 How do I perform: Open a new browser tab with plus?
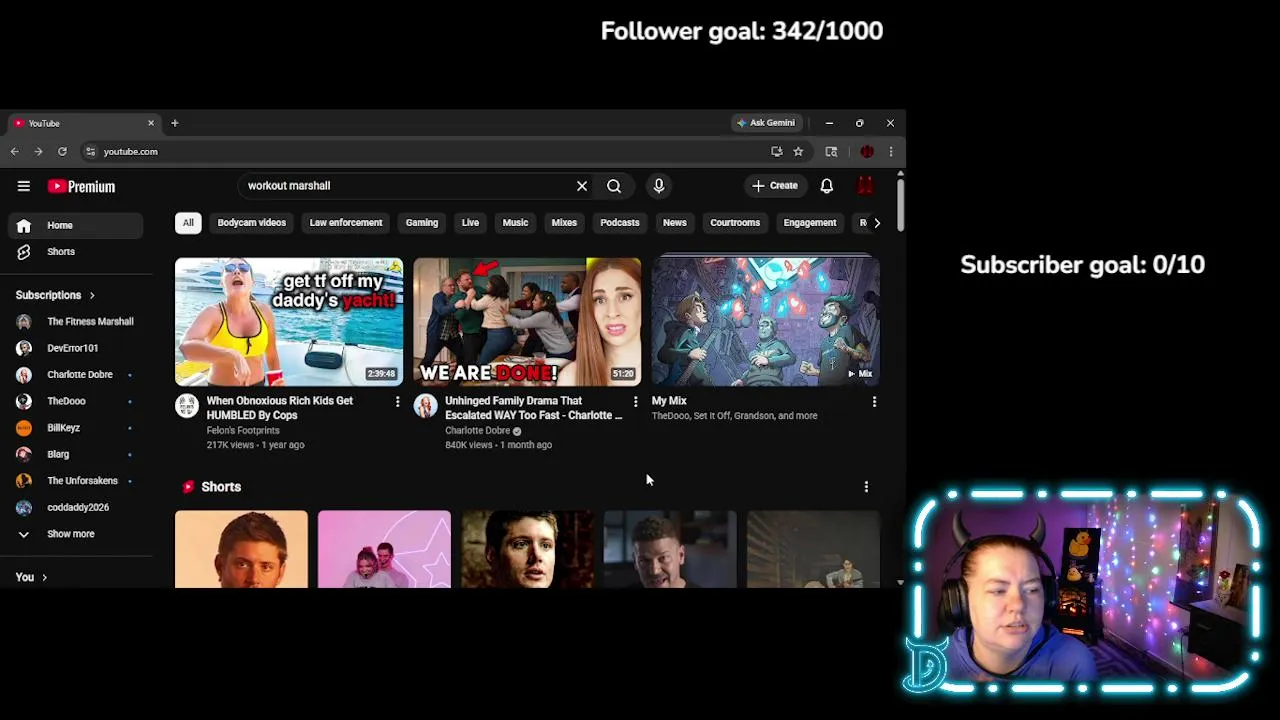click(174, 123)
